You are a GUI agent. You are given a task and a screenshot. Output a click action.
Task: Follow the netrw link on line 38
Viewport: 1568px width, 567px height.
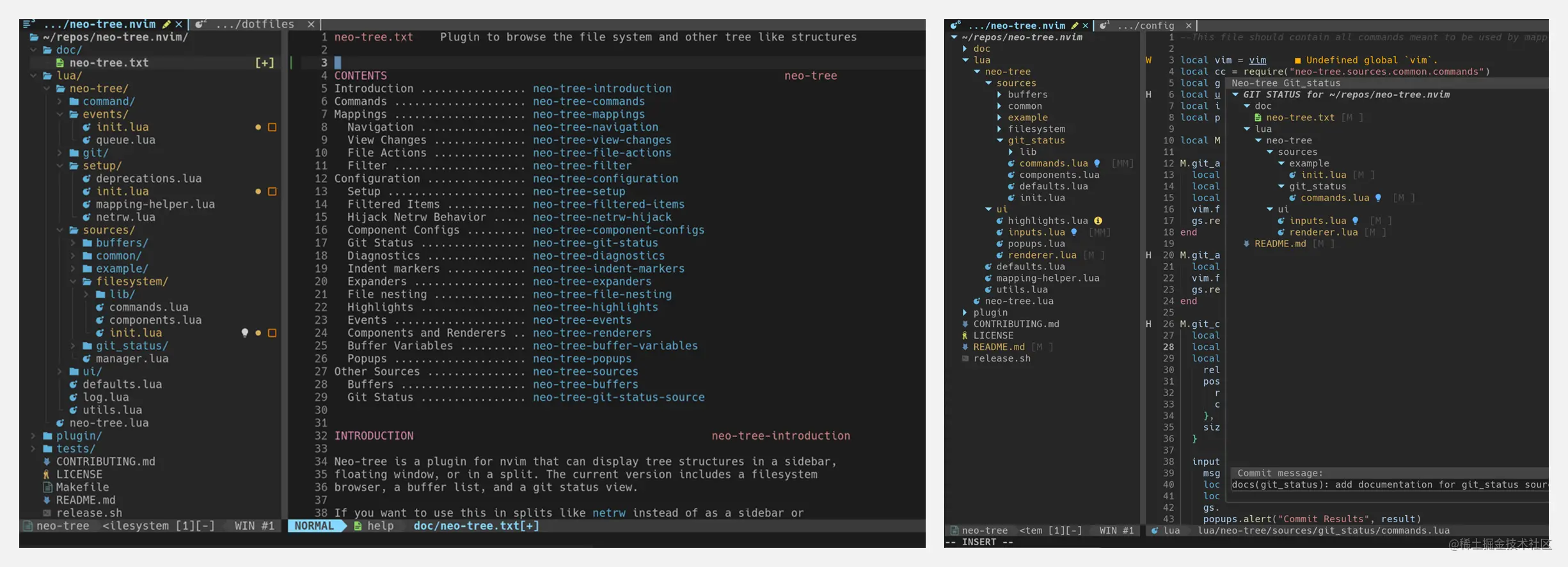click(609, 513)
